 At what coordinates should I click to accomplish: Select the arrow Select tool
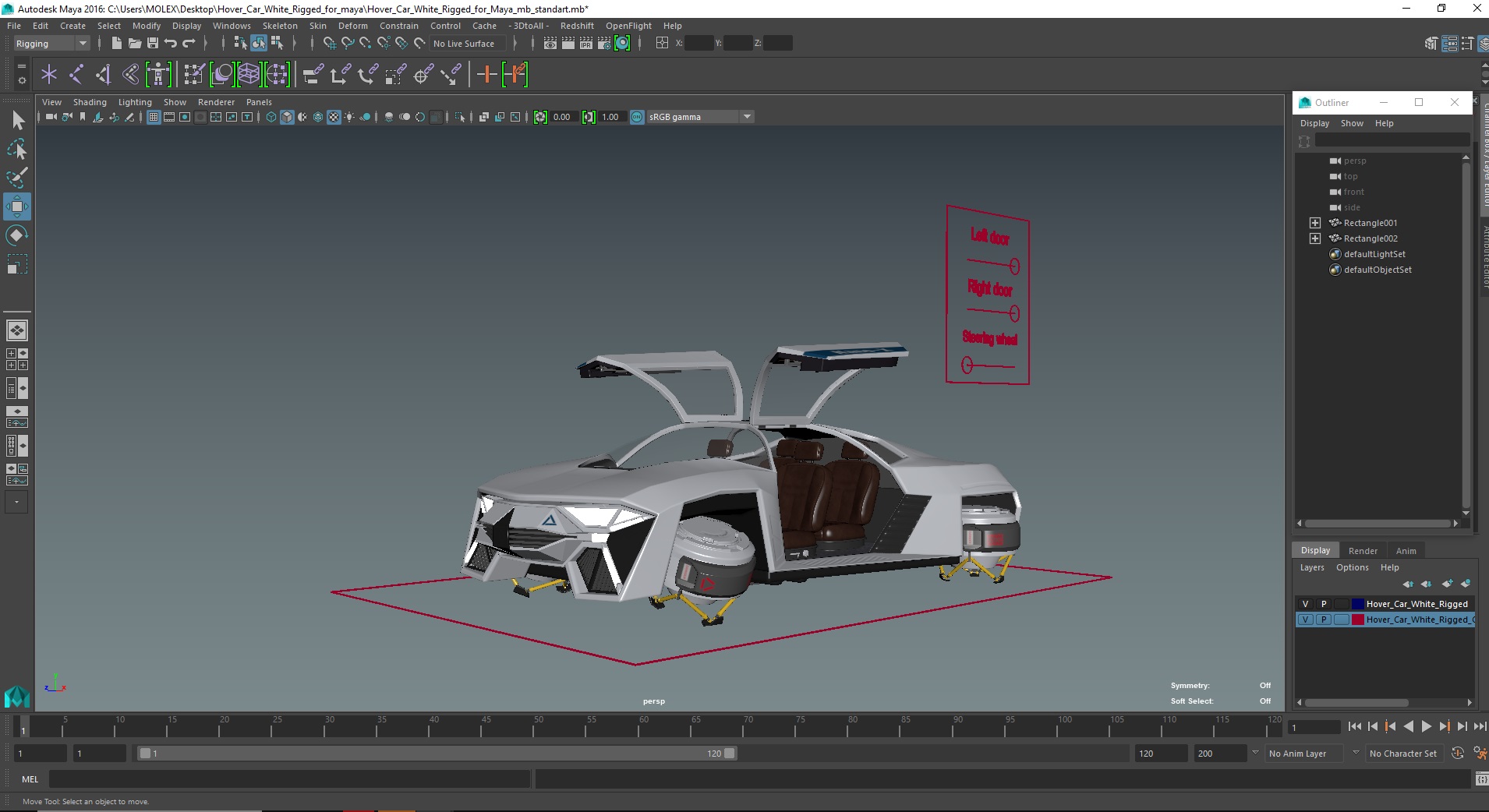pos(17,120)
